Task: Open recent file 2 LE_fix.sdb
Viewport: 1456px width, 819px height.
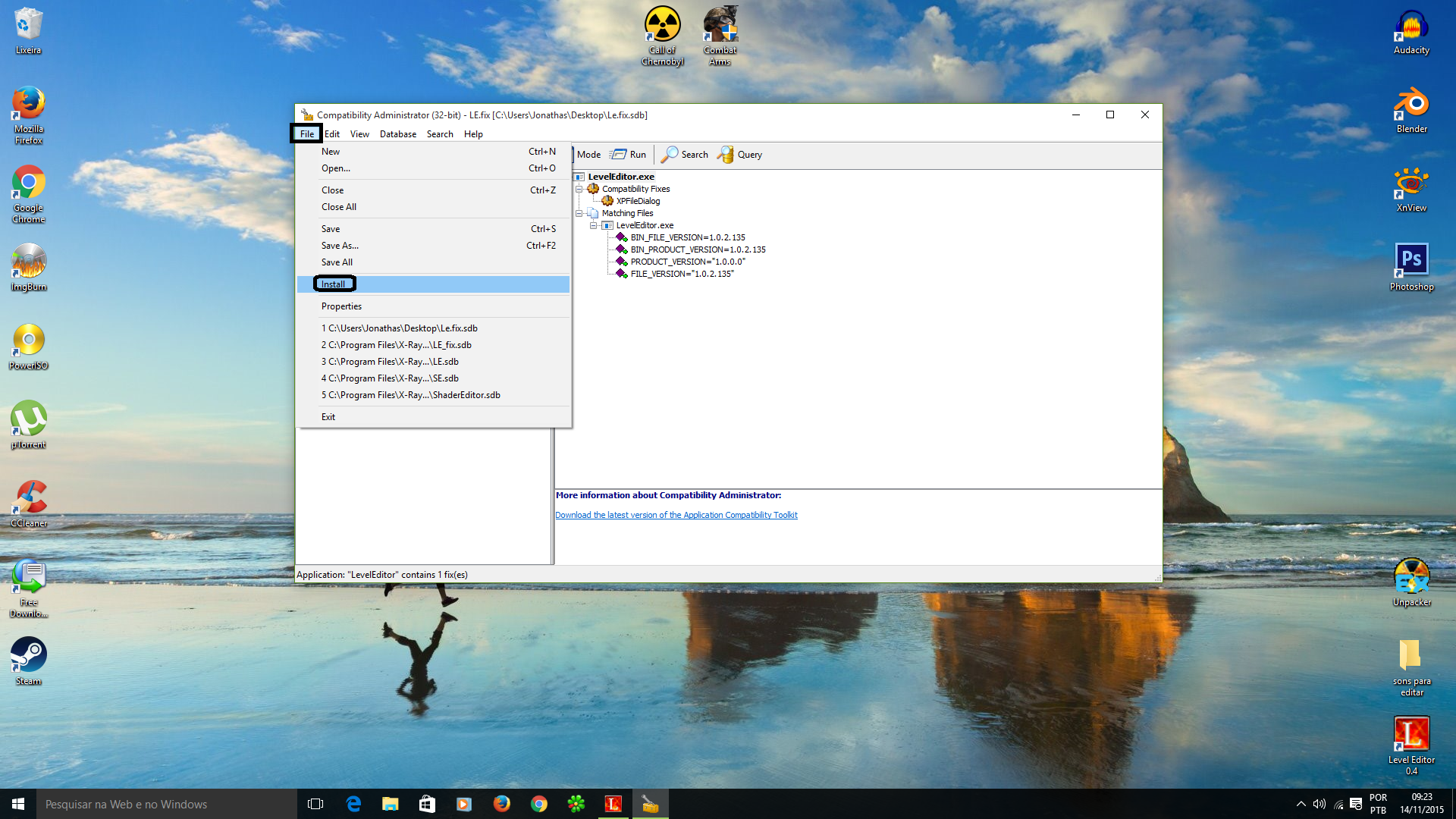Action: point(433,345)
